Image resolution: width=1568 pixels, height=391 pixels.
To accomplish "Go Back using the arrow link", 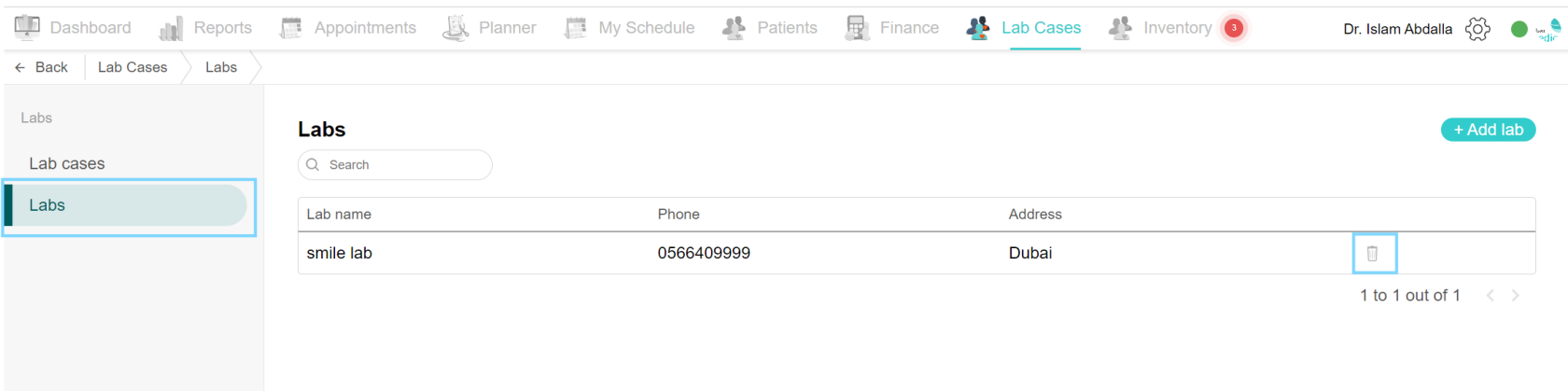I will (x=41, y=67).
